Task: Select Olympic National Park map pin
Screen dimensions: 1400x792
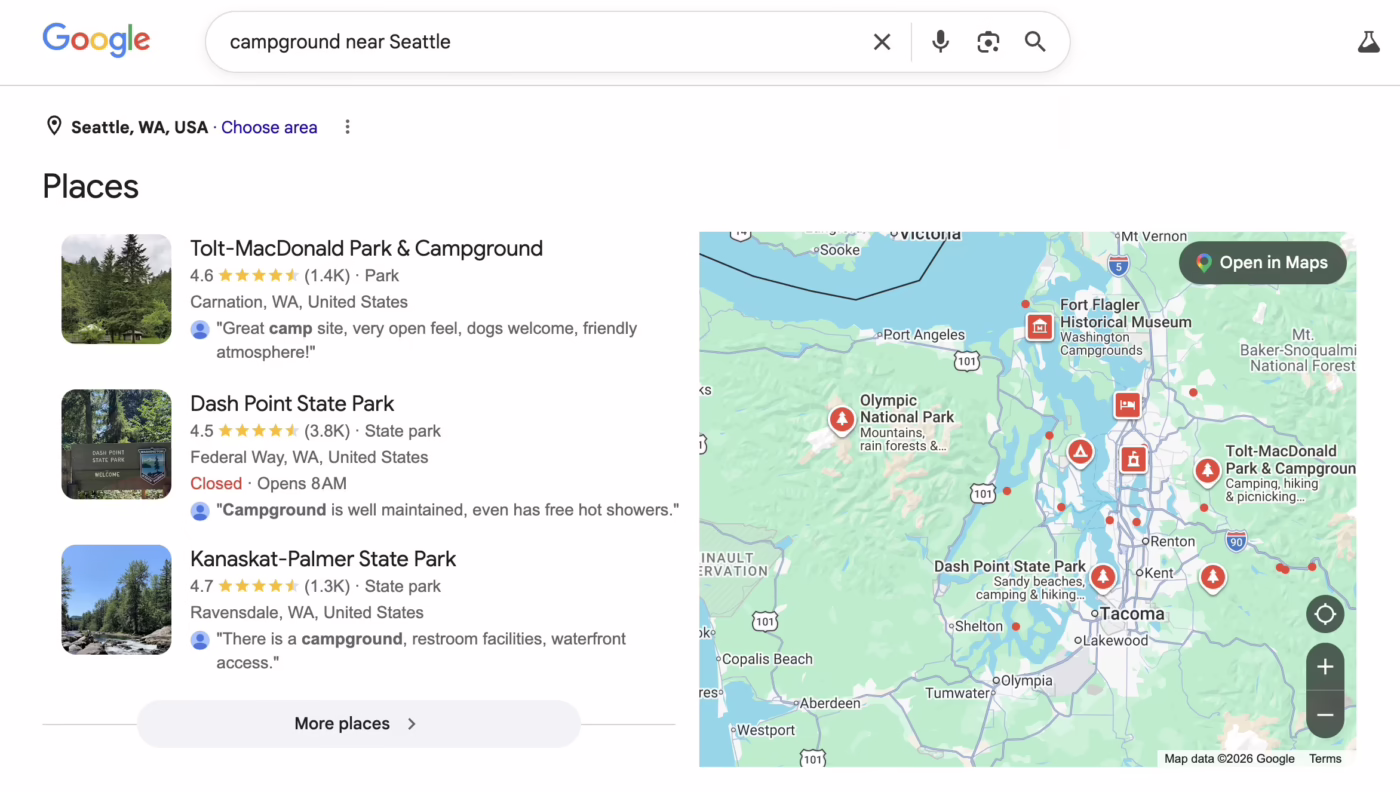Action: pyautogui.click(x=842, y=419)
